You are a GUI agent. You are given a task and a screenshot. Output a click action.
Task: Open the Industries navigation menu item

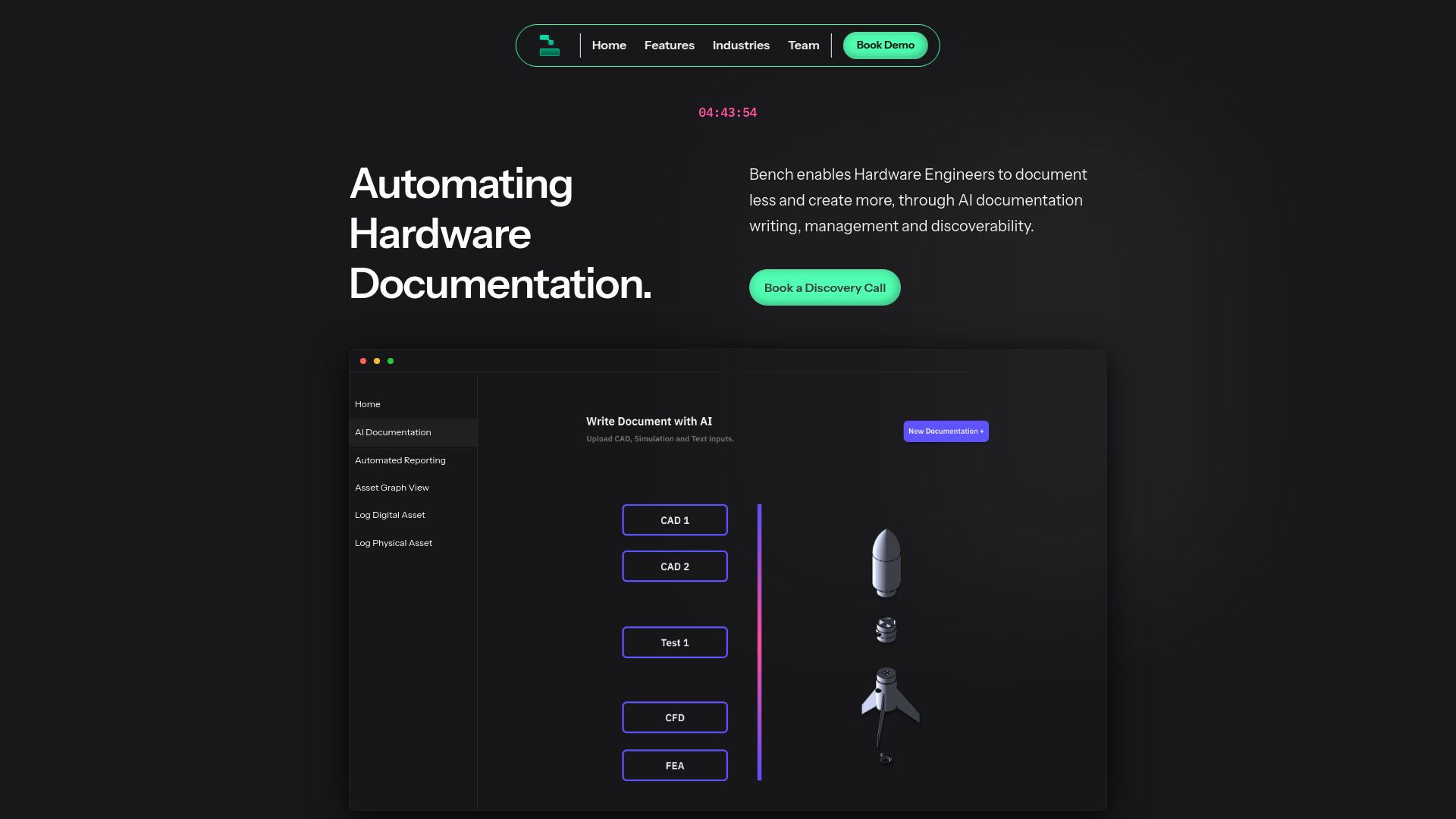(x=741, y=45)
